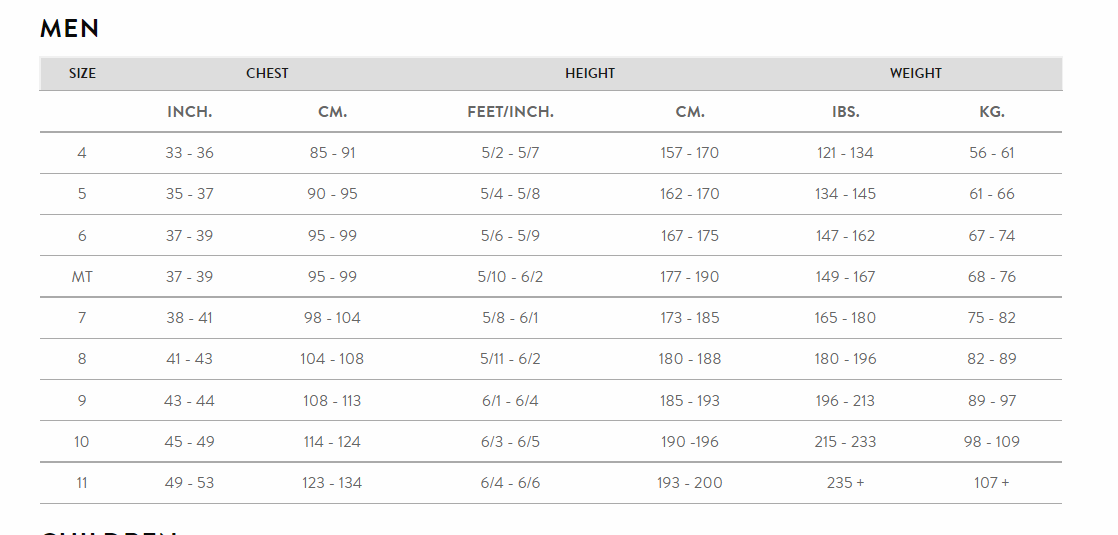Click the MEN section heading

coord(70,29)
